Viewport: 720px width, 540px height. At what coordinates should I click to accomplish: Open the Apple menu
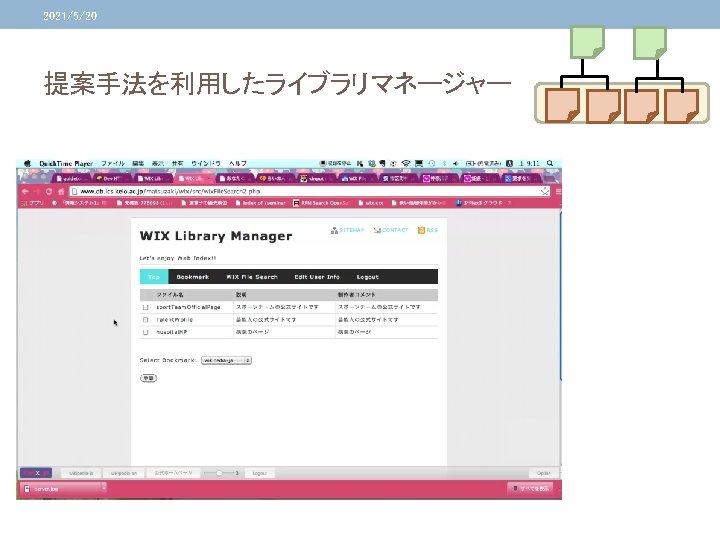tap(27, 163)
